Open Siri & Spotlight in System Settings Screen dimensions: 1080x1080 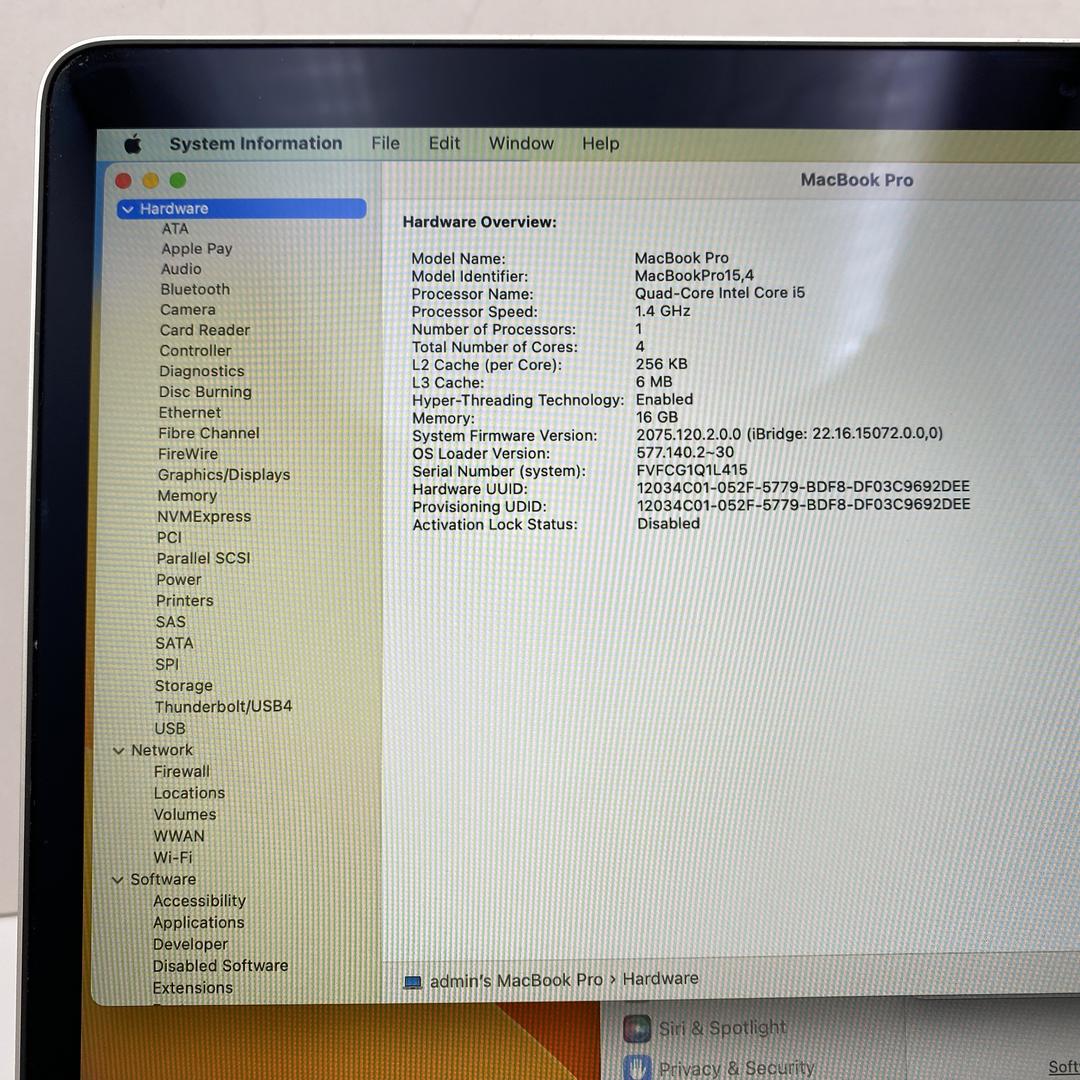click(x=705, y=1028)
